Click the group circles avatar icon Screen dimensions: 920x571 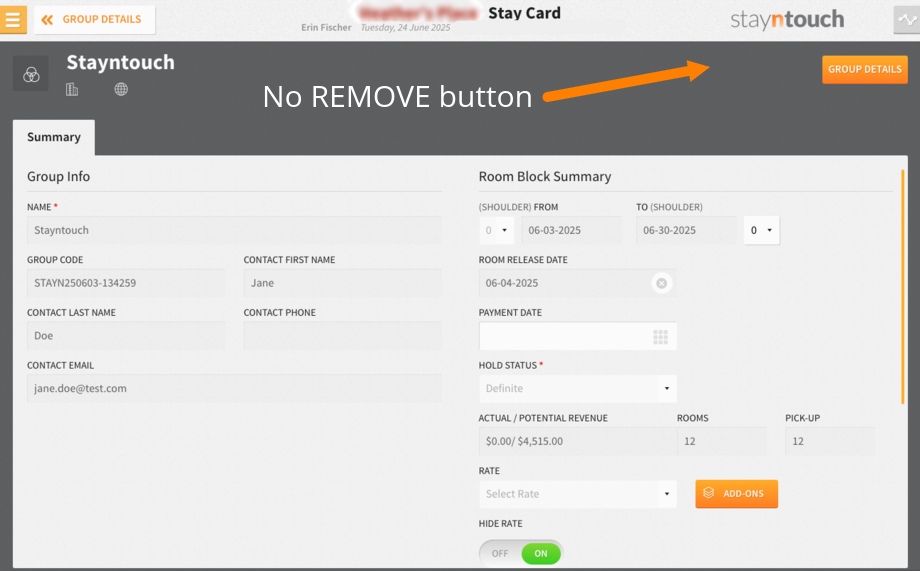pos(31,74)
